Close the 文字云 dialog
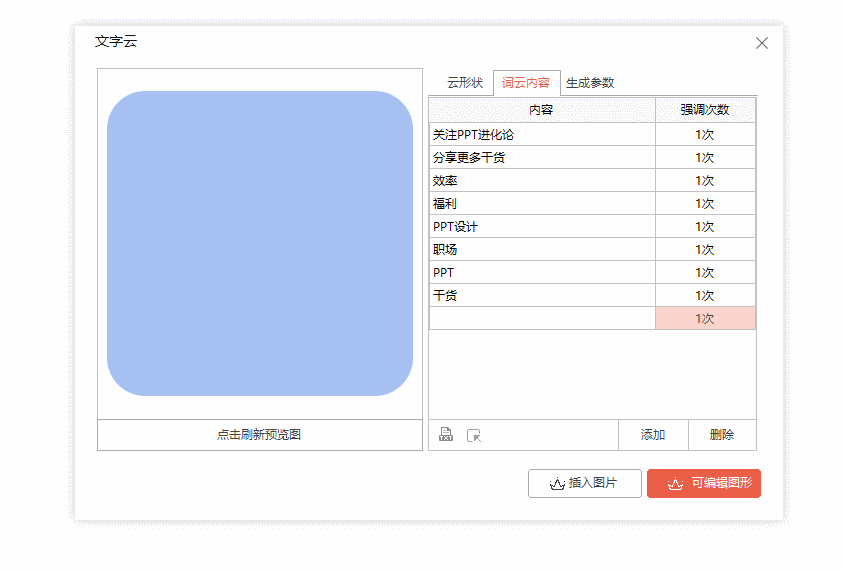 click(761, 43)
